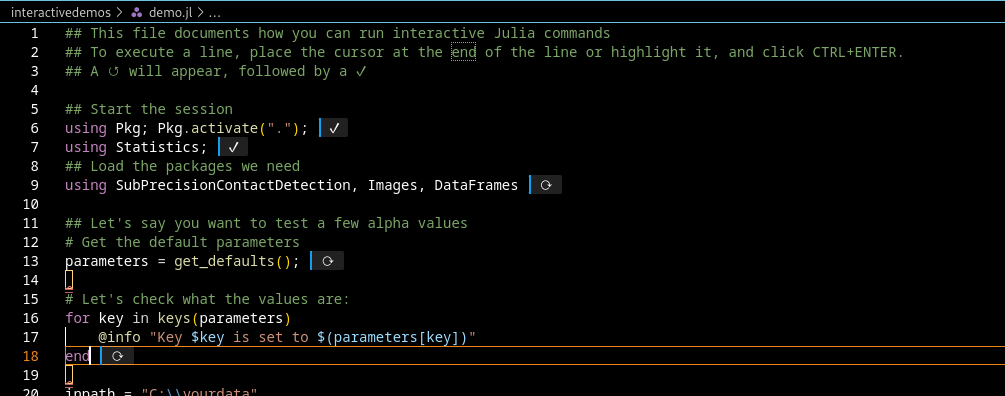The image size is (1005, 396).
Task: Click the Julia file icon in breadcrumb
Action: (x=136, y=12)
